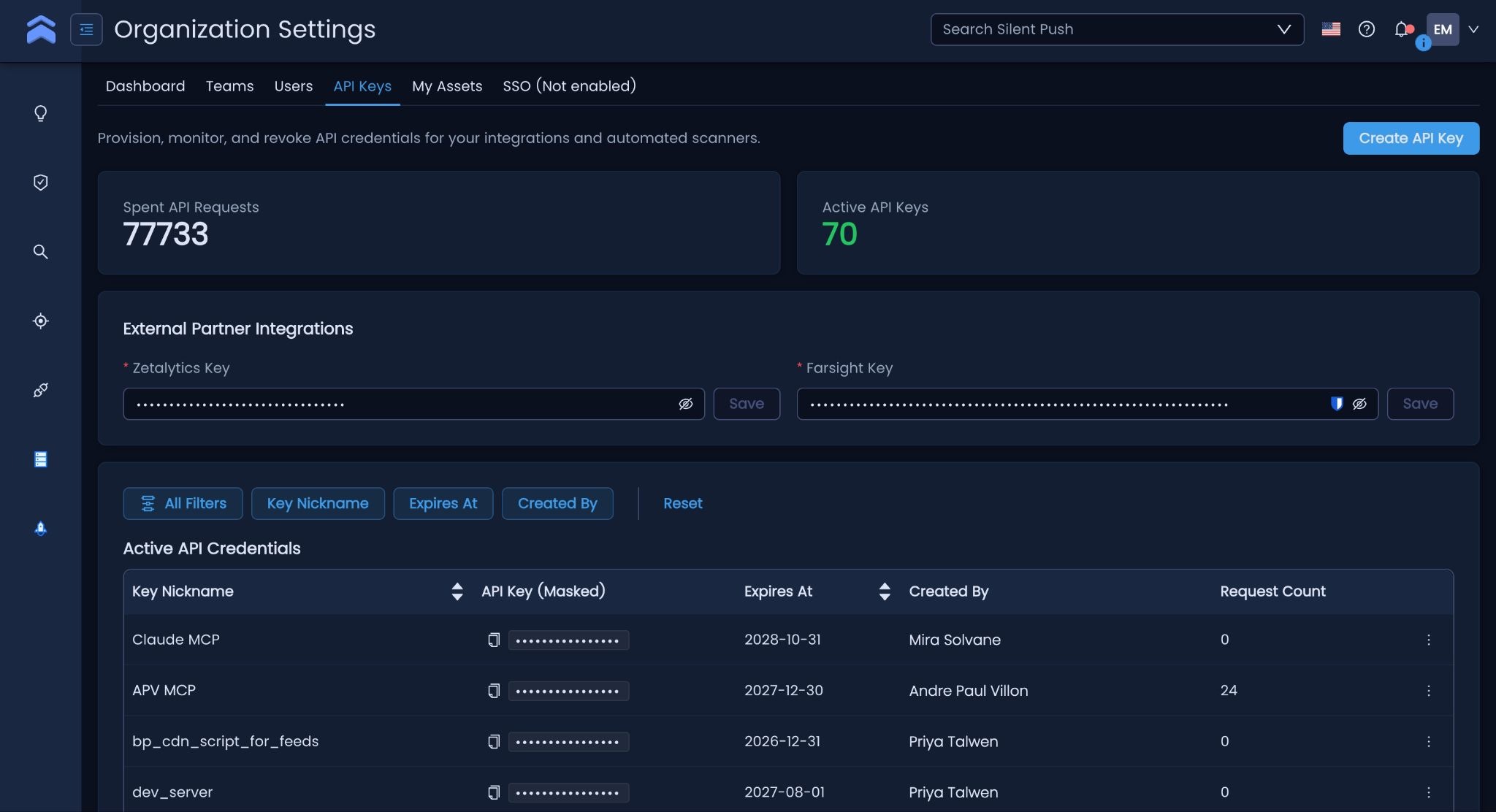Click request count 24 for APV MCP
1496x812 pixels.
tap(1229, 690)
